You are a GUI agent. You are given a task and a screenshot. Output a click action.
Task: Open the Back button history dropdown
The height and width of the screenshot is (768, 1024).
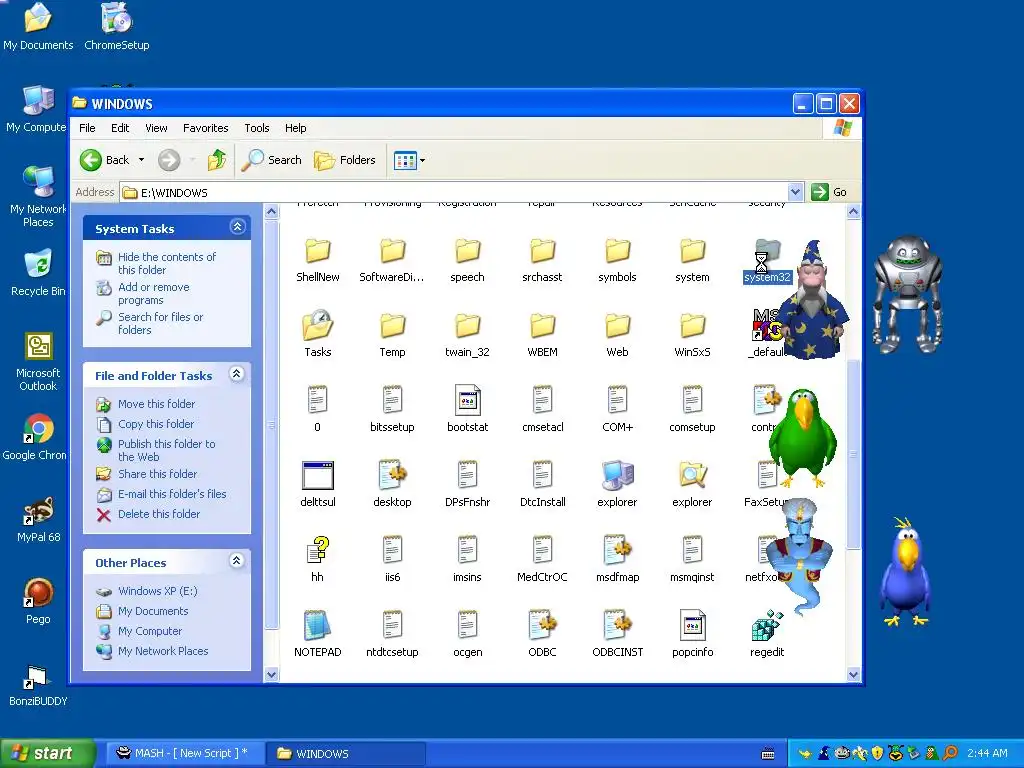click(x=141, y=160)
